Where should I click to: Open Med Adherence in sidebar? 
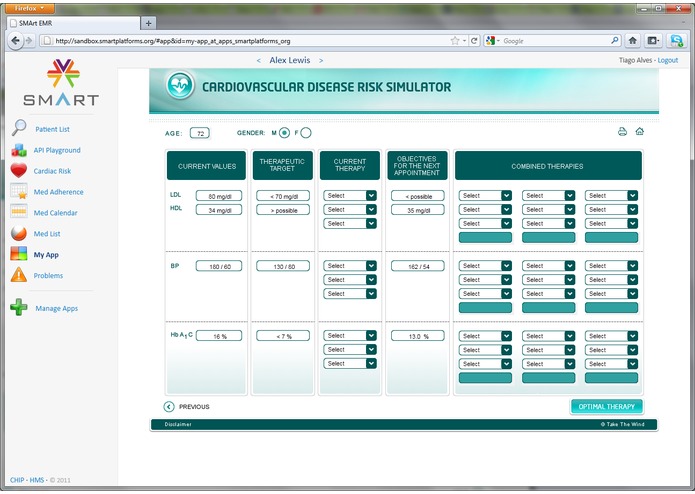(x=59, y=192)
